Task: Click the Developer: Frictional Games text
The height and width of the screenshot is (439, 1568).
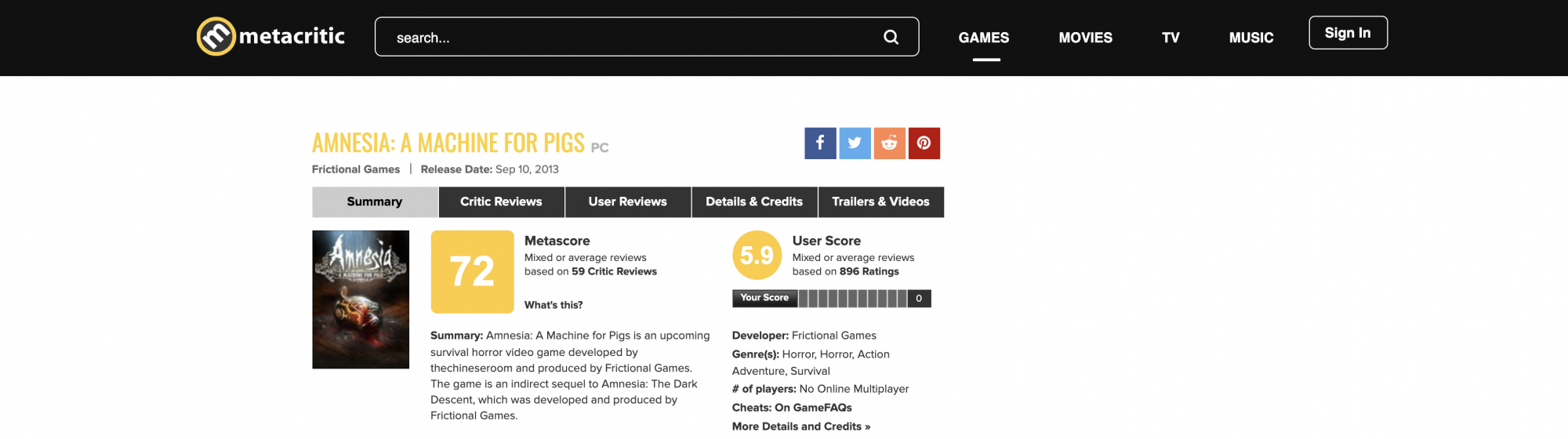Action: [x=804, y=336]
